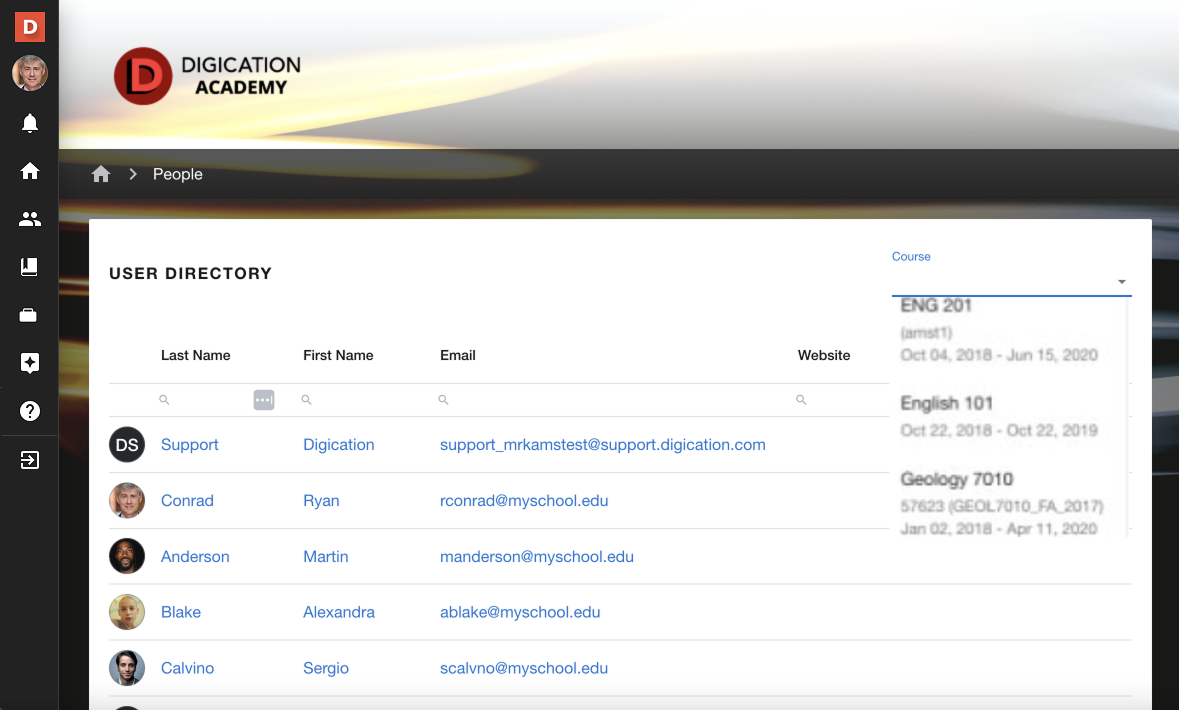
Task: Open the Martin first name link
Action: (326, 557)
